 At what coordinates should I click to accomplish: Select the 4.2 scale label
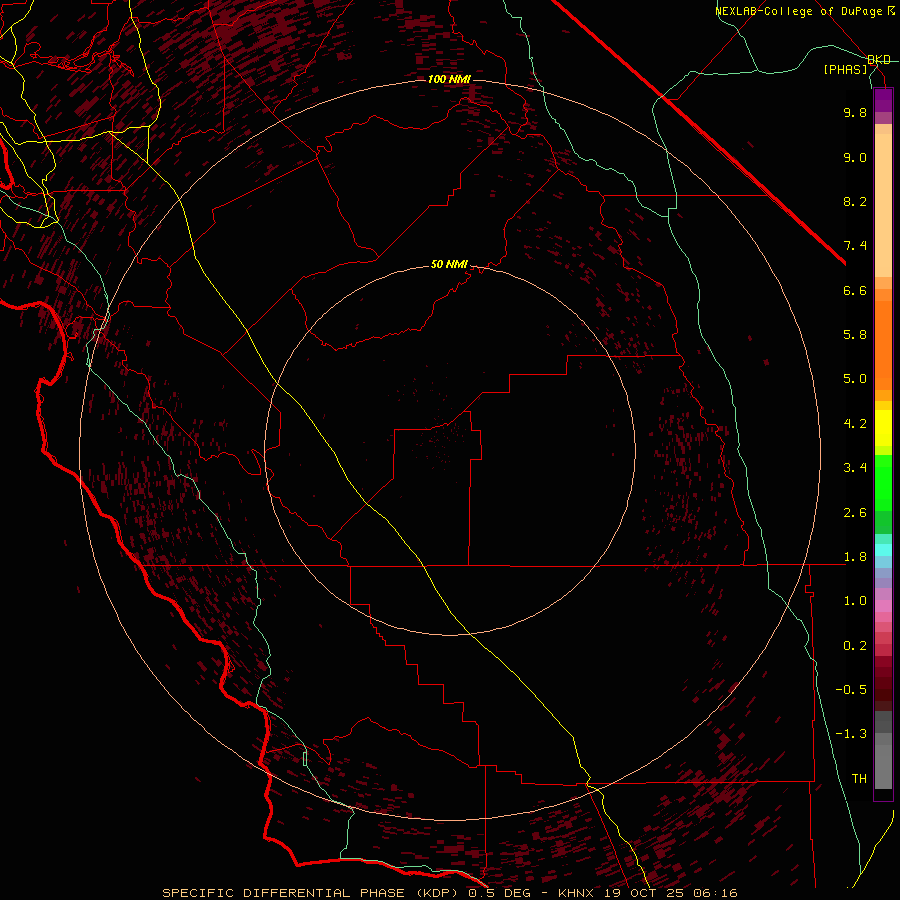855,424
